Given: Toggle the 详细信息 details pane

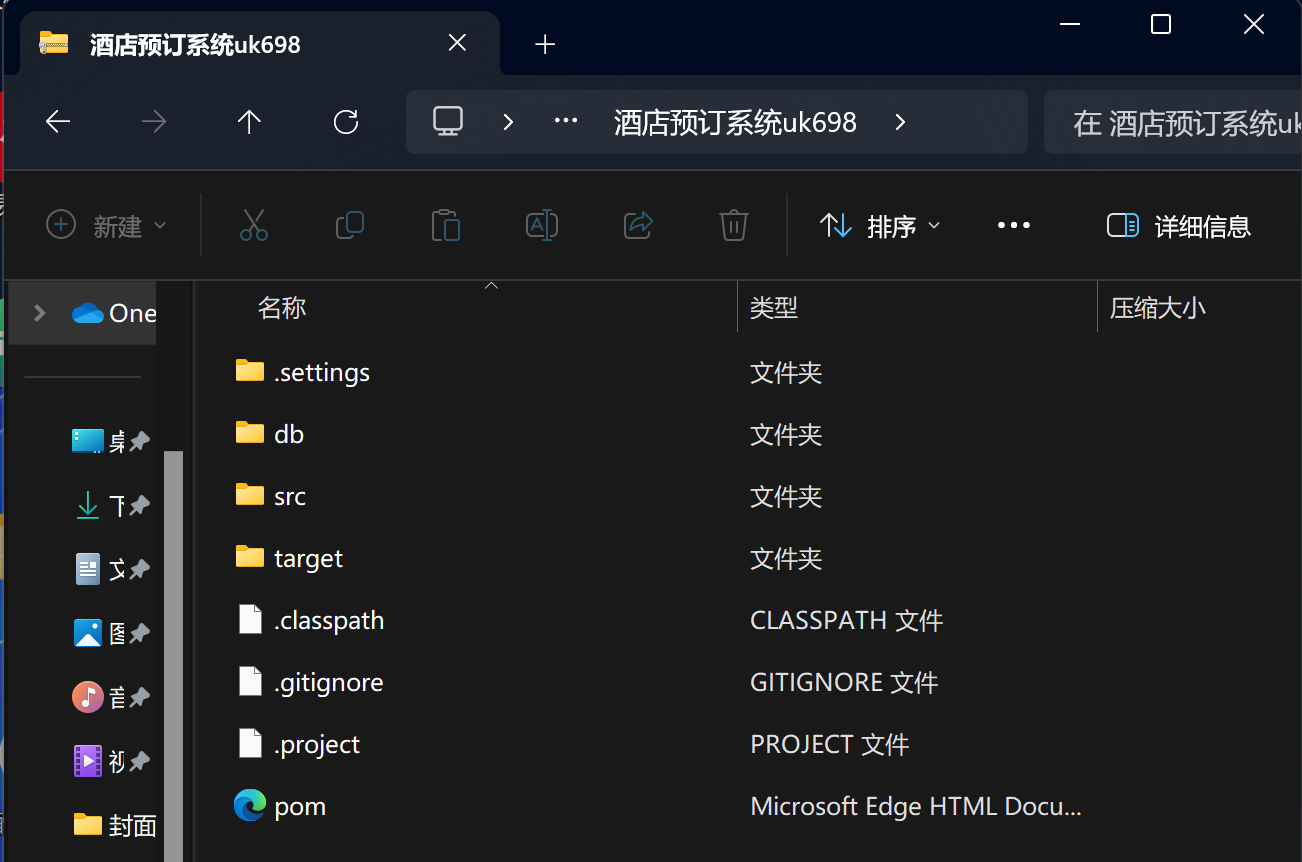Looking at the screenshot, I should click(x=1179, y=226).
